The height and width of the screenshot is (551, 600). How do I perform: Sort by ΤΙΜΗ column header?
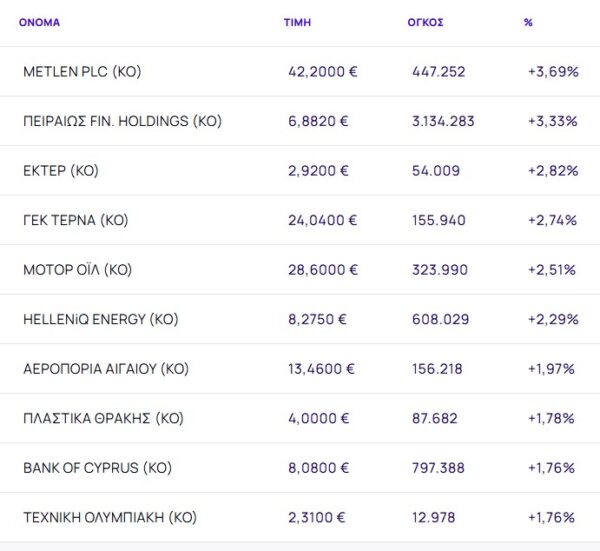tap(297, 22)
